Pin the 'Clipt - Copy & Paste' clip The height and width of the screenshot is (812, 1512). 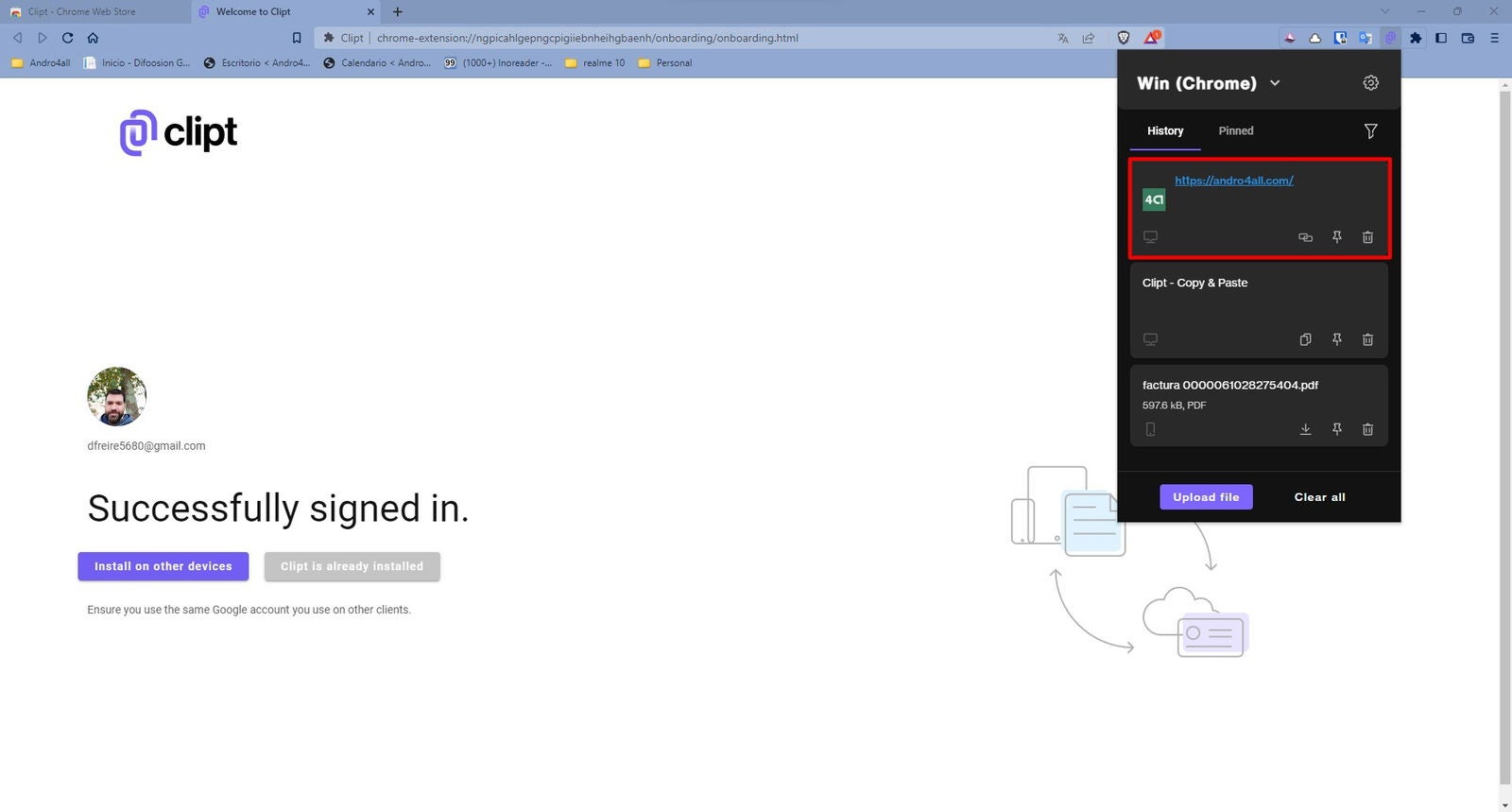(x=1336, y=339)
